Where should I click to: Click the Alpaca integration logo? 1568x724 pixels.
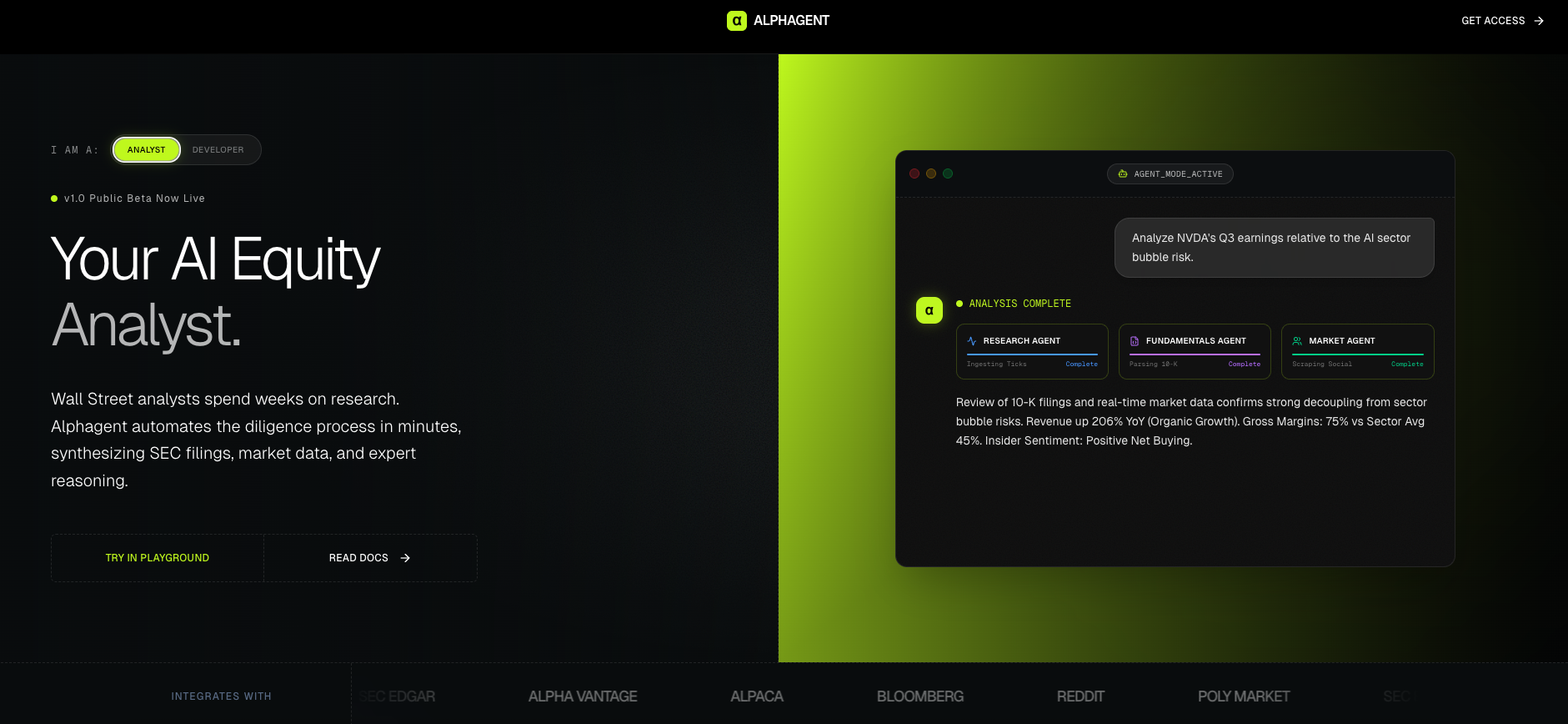757,696
